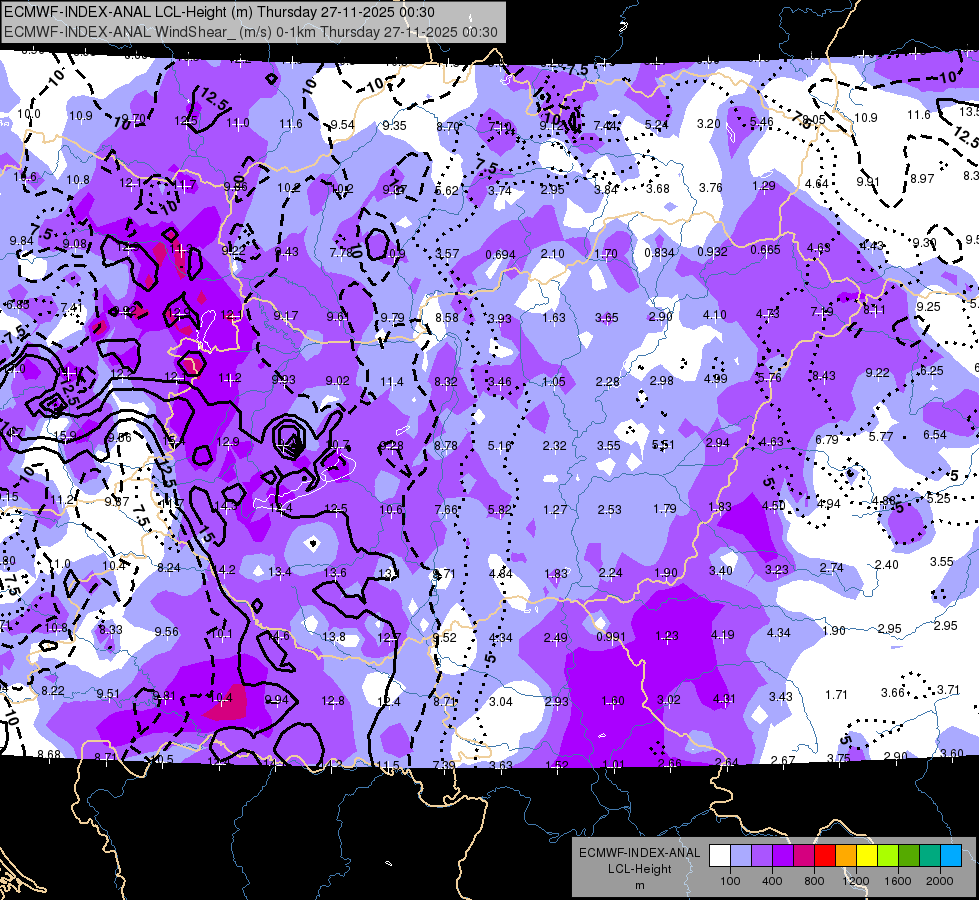Click the shear value 5.16
This screenshot has height=900, width=979.
click(499, 445)
